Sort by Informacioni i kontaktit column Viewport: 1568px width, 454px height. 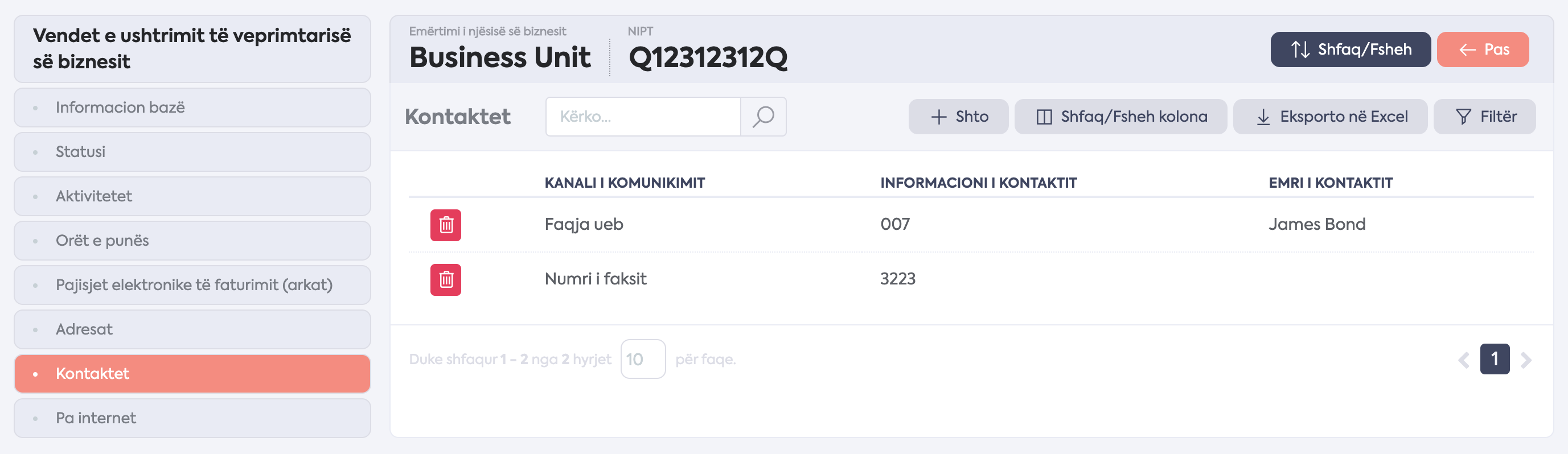[x=978, y=183]
